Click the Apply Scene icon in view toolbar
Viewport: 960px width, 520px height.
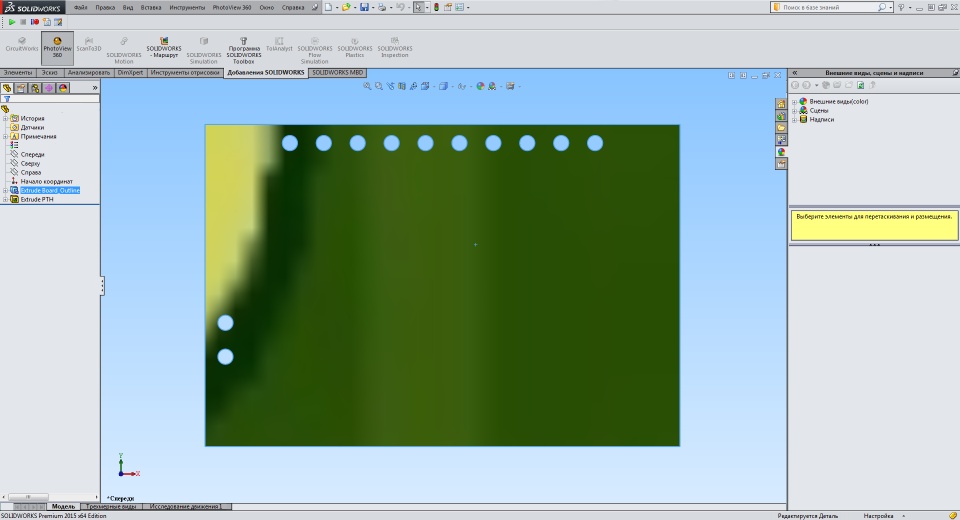point(492,86)
